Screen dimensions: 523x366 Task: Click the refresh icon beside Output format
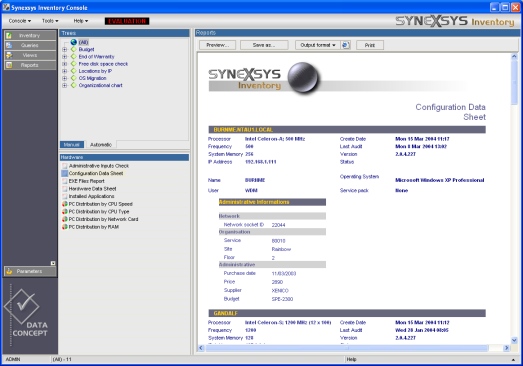click(346, 45)
